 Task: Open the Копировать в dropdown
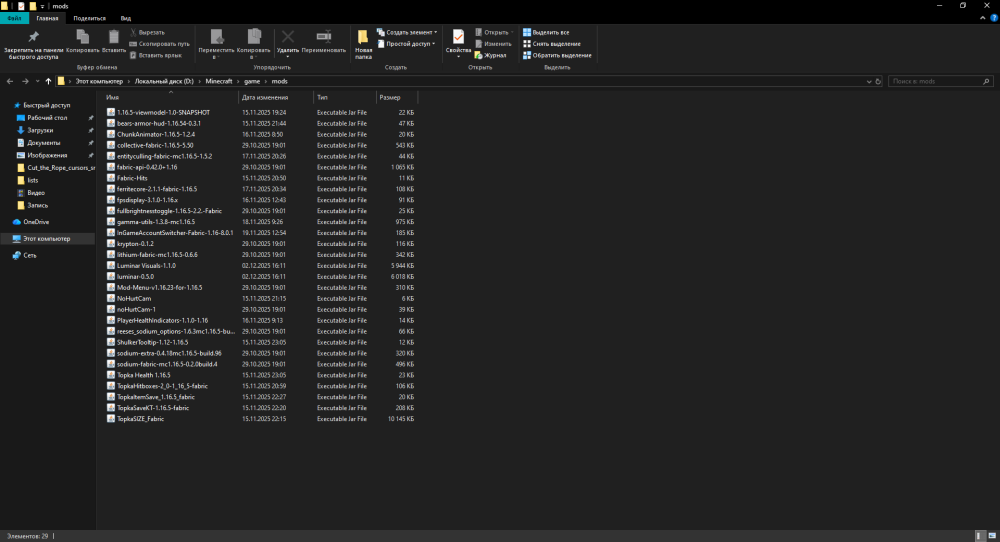click(254, 44)
